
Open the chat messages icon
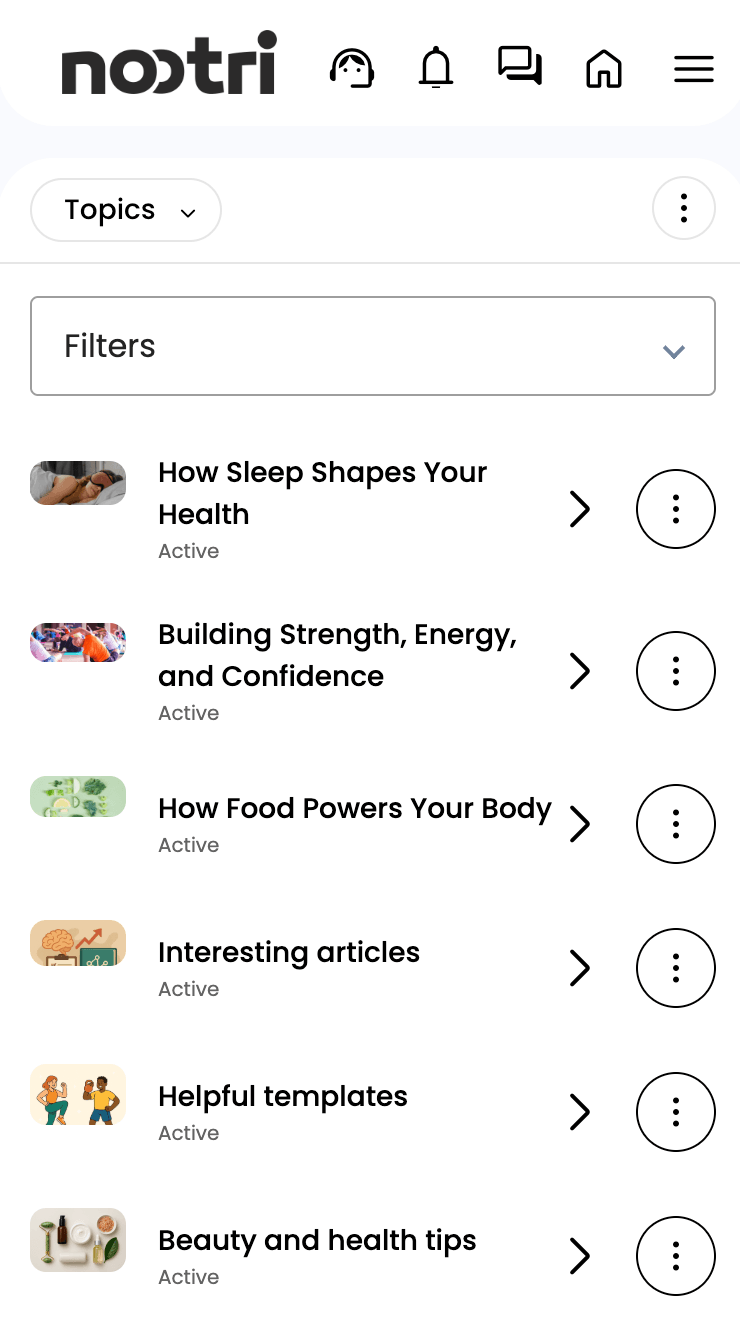click(x=520, y=67)
